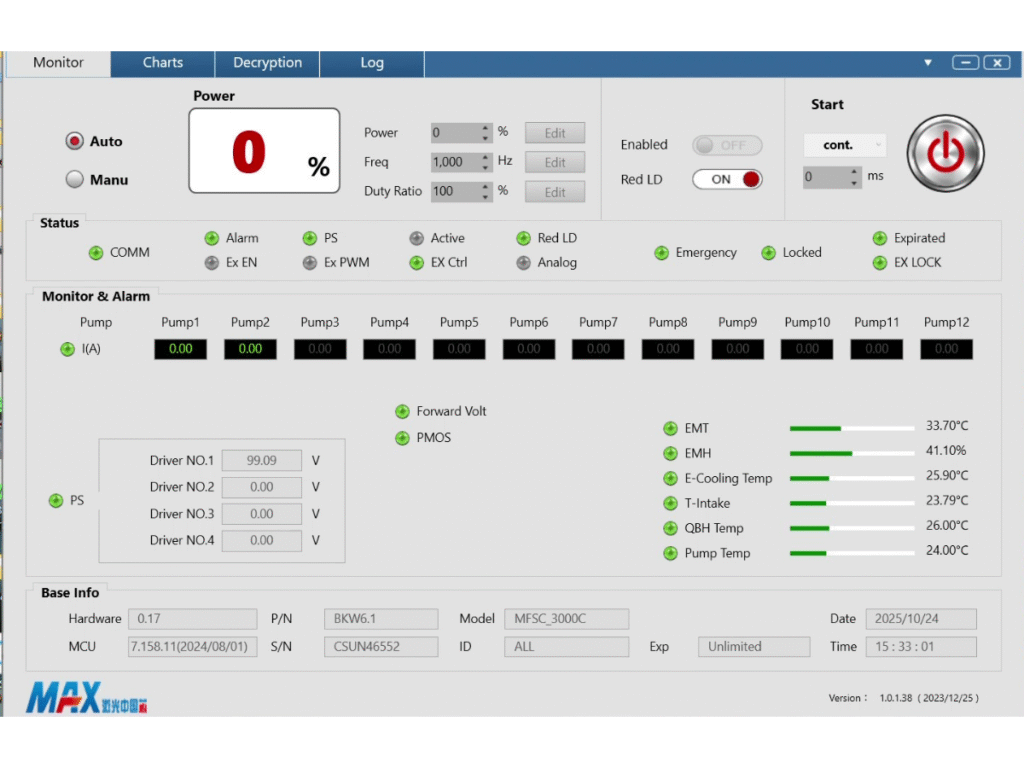Viewport: 1024px width, 768px height.
Task: Switch to the Charts tab
Action: tap(163, 63)
